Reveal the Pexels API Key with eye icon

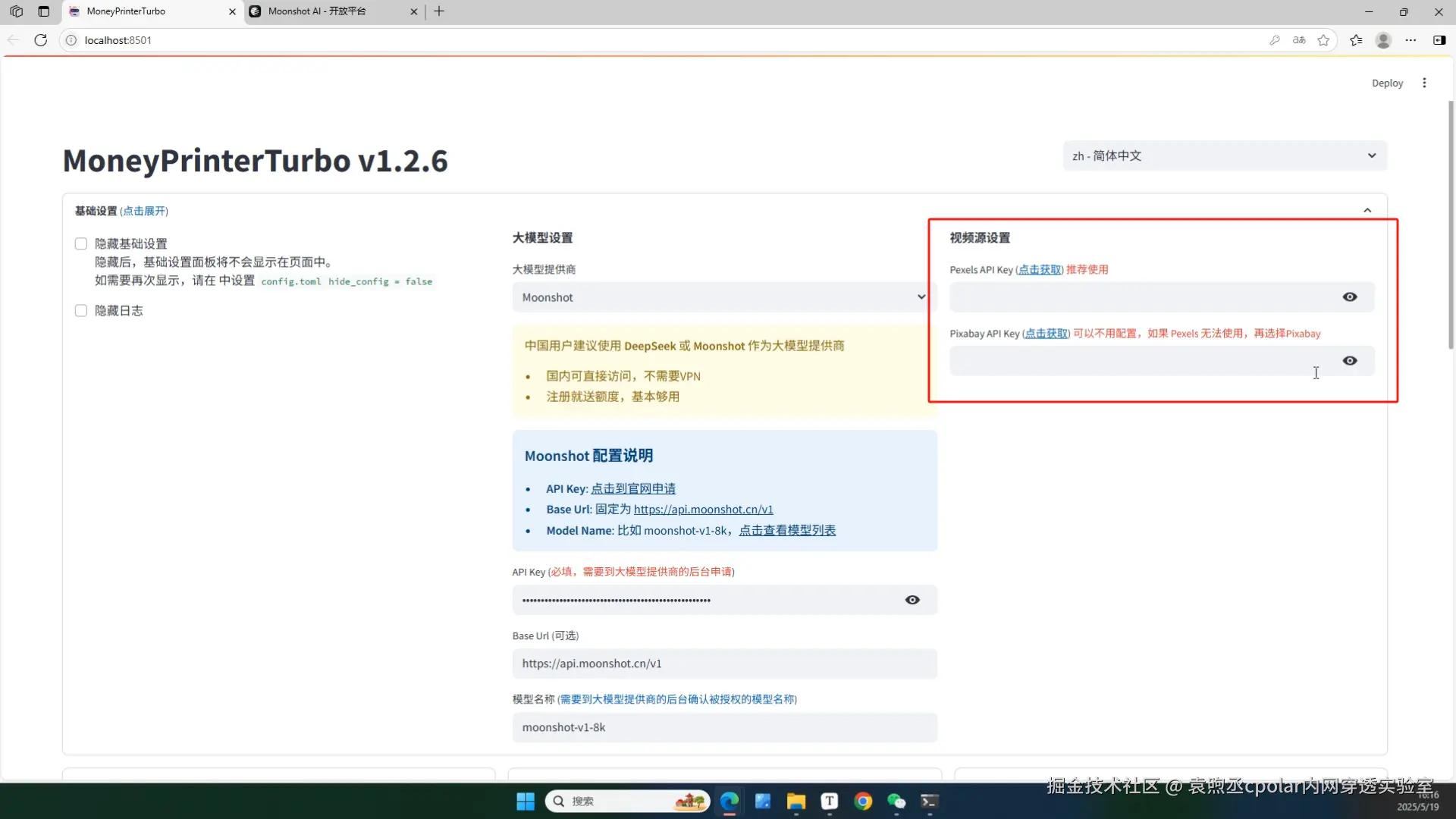point(1350,297)
